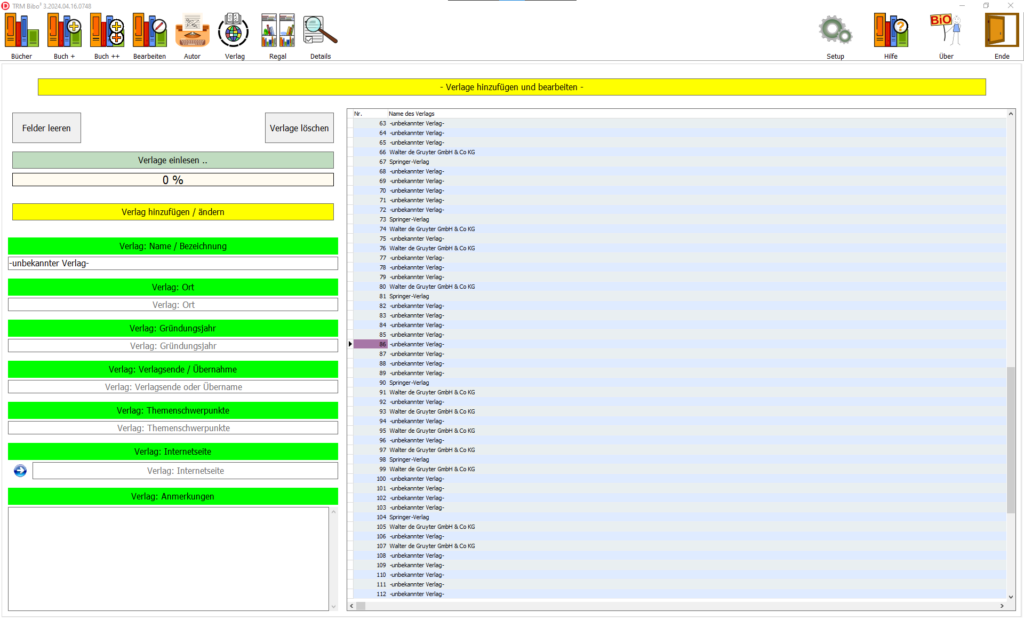
Task: Open the Bücher toolbar icon
Action: [x=22, y=31]
